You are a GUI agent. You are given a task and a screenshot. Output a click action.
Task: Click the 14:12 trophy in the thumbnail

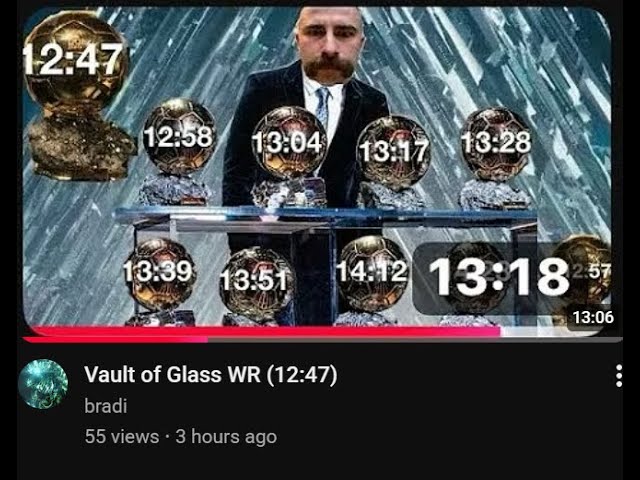tap(372, 280)
